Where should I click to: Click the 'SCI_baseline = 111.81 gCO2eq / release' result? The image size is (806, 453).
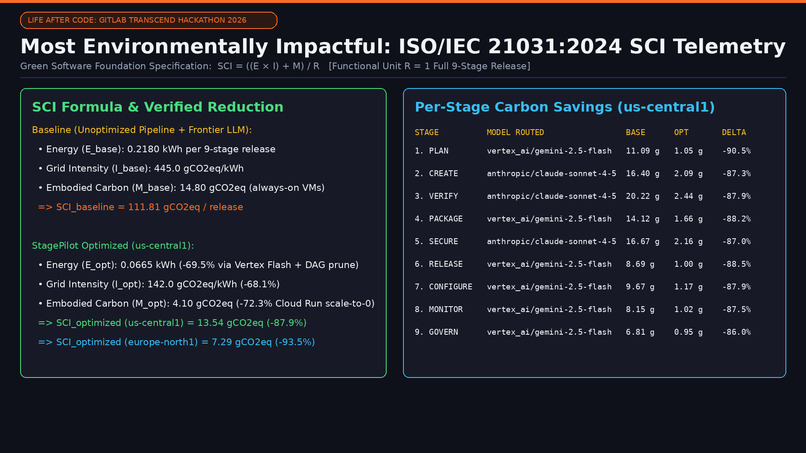click(141, 207)
